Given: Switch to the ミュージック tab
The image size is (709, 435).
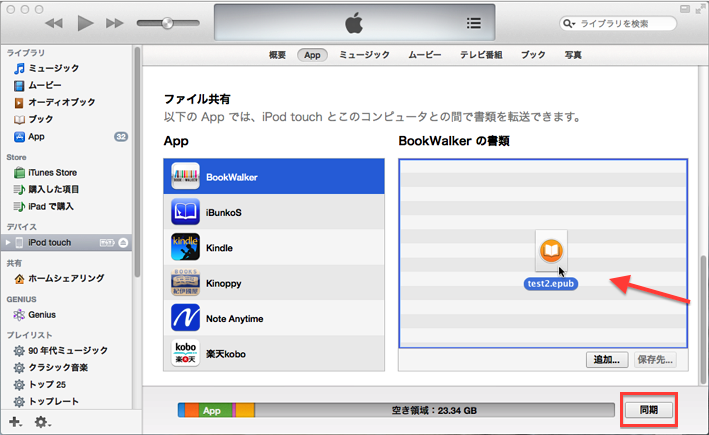Looking at the screenshot, I should coord(364,55).
